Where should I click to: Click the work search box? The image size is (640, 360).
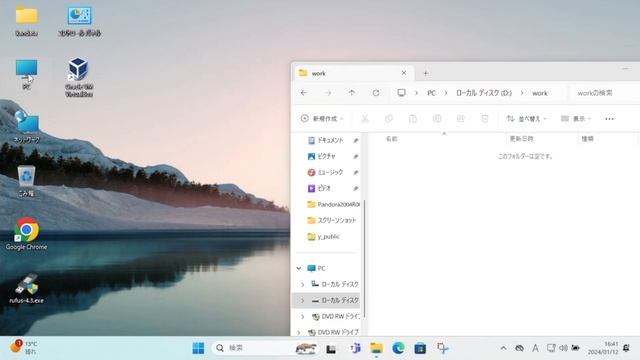[604, 93]
